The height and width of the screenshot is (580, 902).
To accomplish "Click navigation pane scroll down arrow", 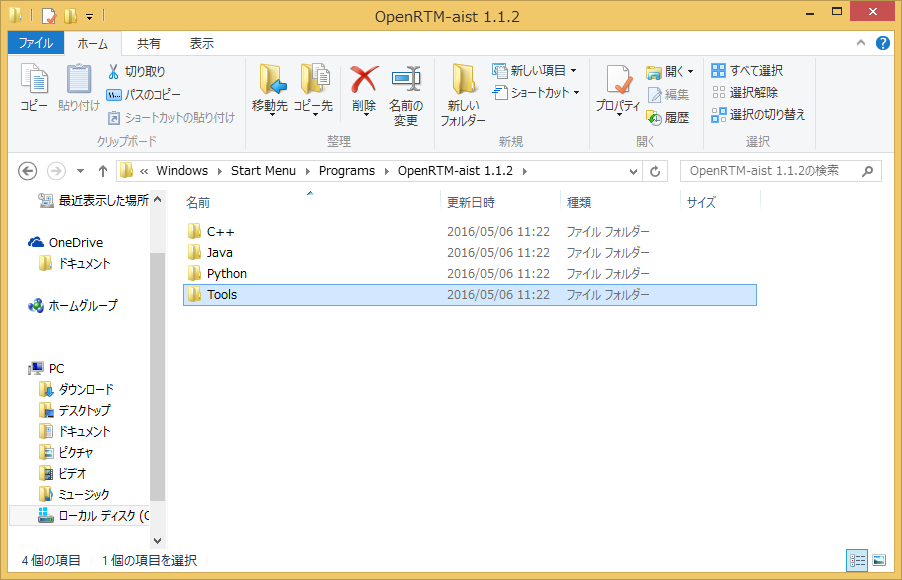I will (x=158, y=541).
